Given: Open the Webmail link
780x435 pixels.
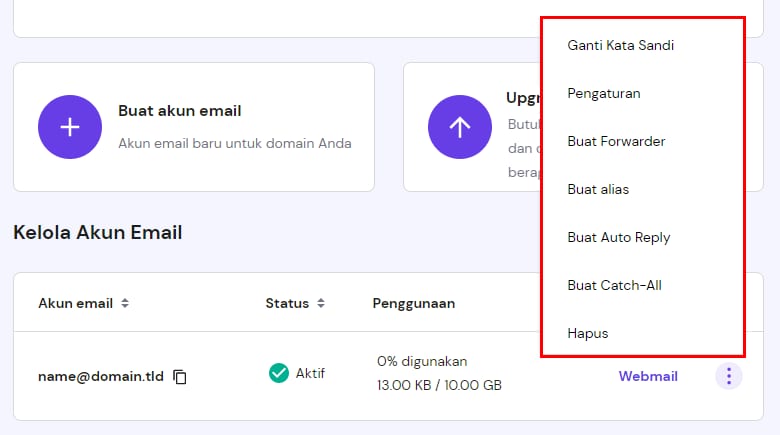Looking at the screenshot, I should [x=648, y=376].
